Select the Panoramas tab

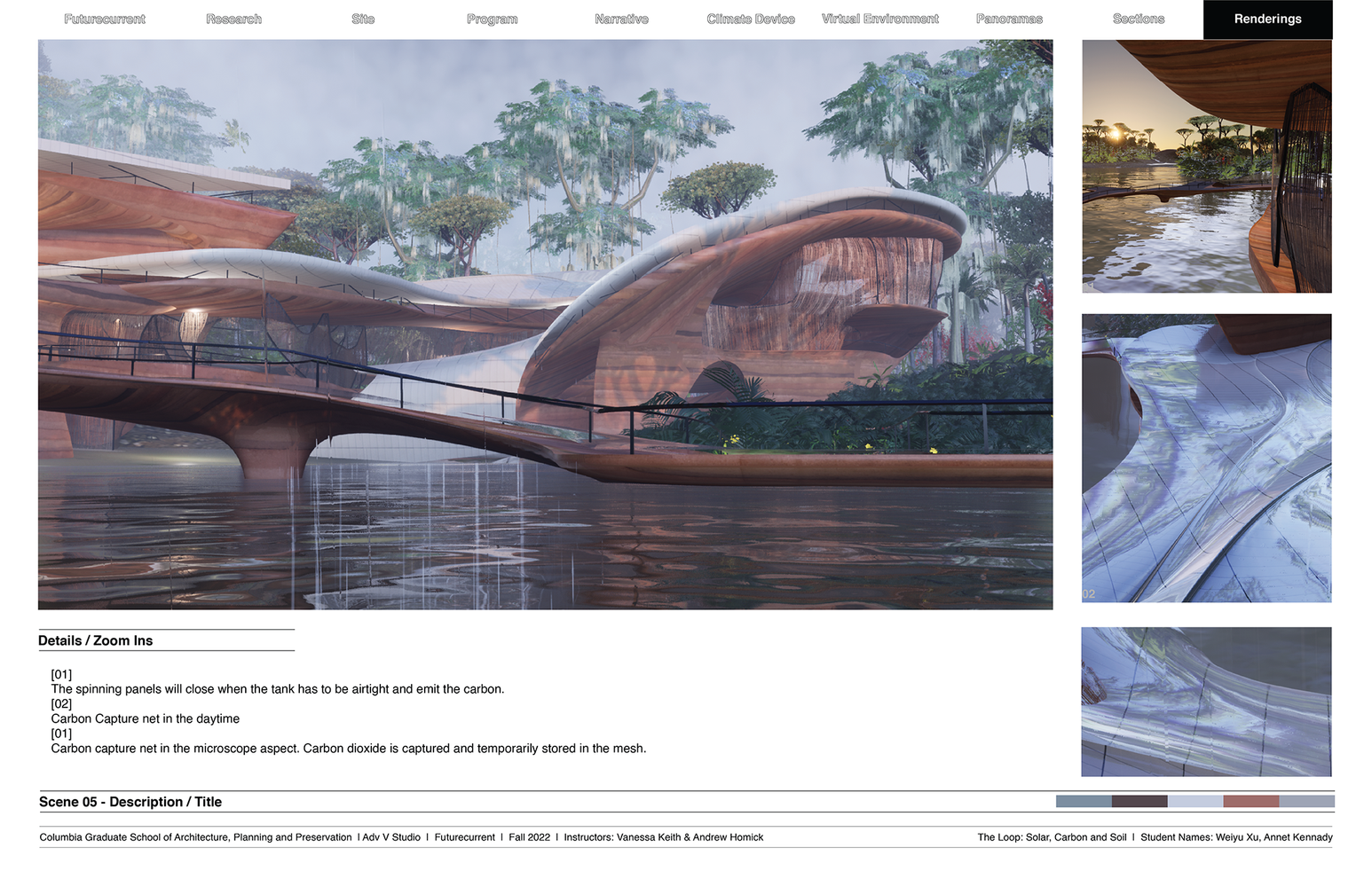[1009, 19]
